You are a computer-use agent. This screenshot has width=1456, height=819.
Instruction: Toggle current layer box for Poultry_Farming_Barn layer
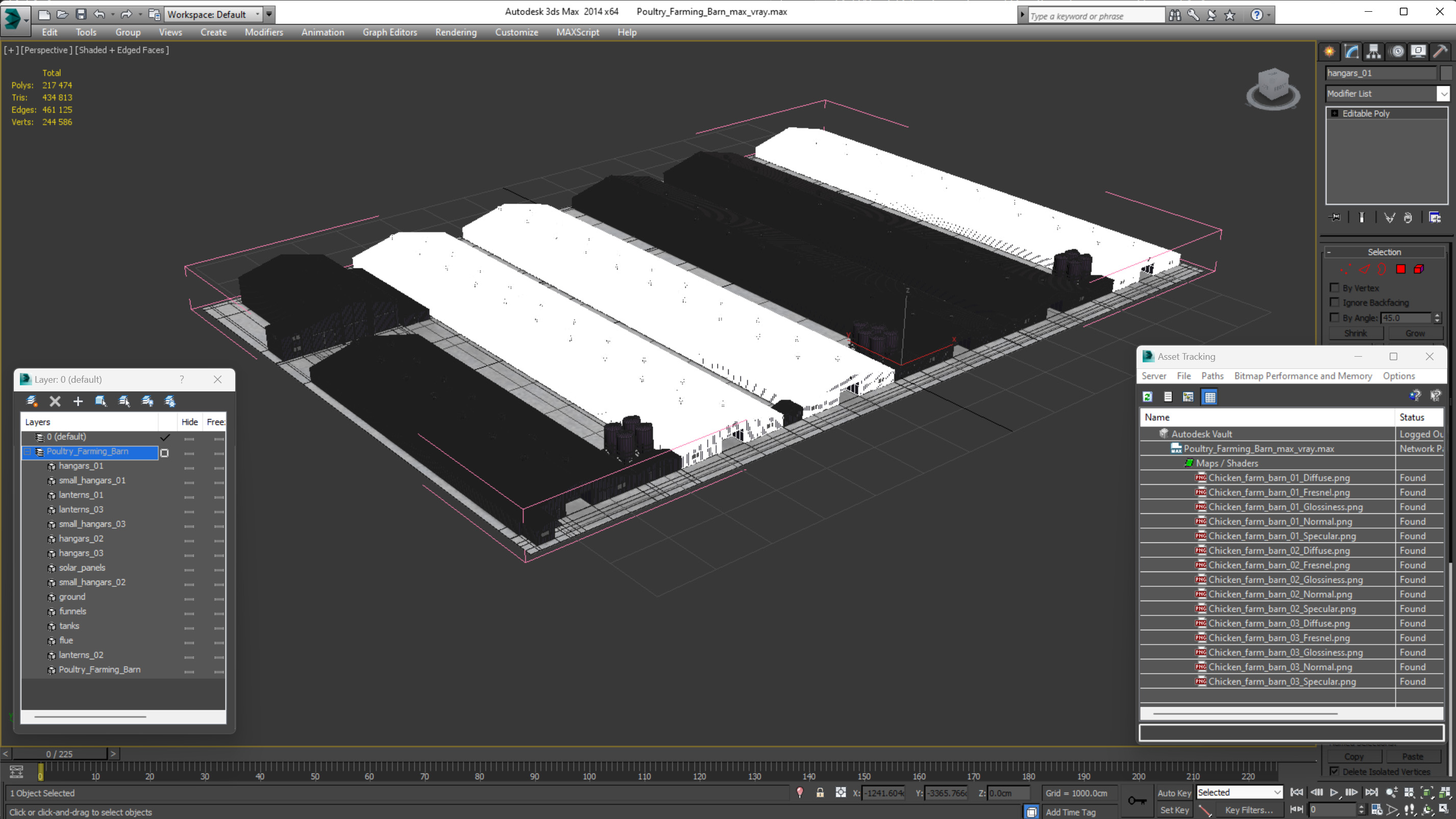164,453
